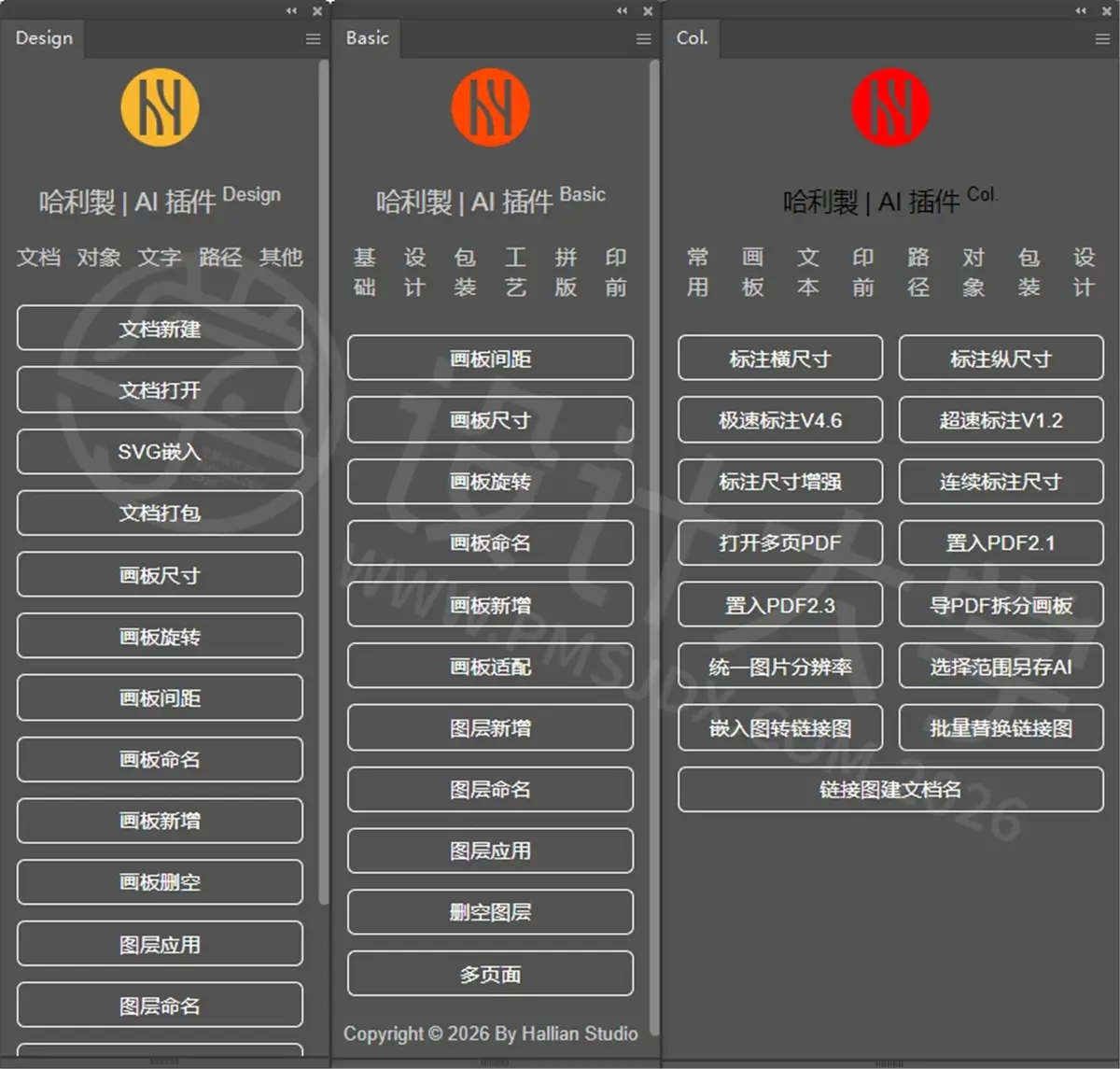Image resolution: width=1120 pixels, height=1069 pixels.
Task: Click the yellow logo in Design panel
Action: click(x=160, y=107)
